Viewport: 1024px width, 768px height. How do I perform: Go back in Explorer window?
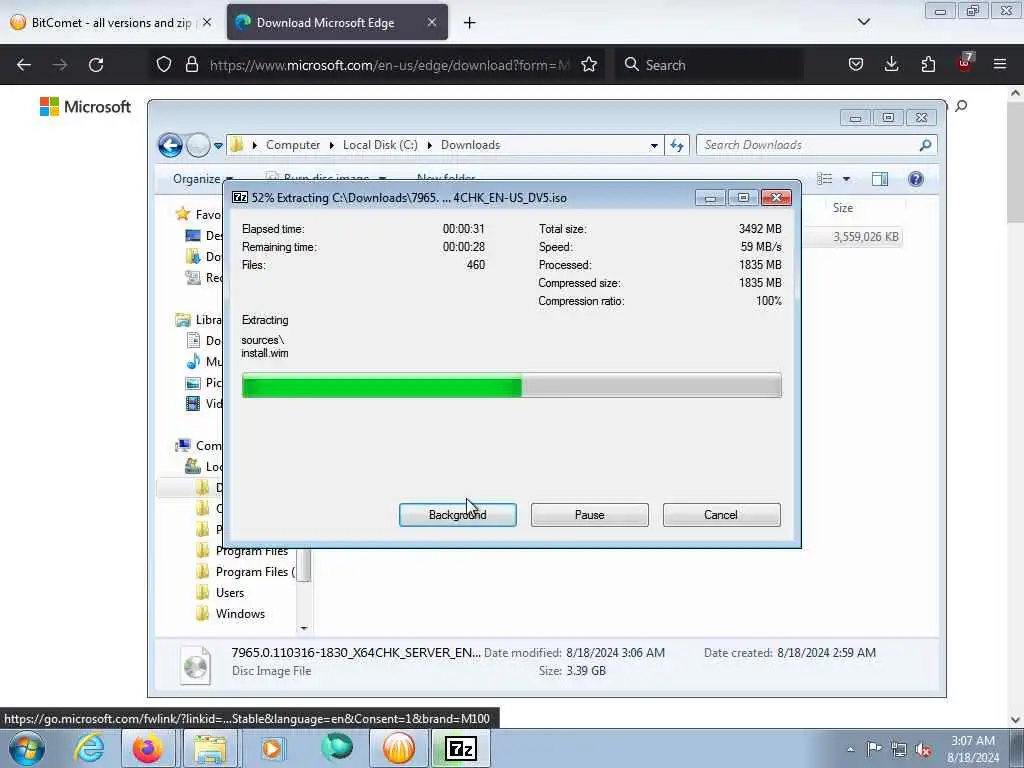170,145
